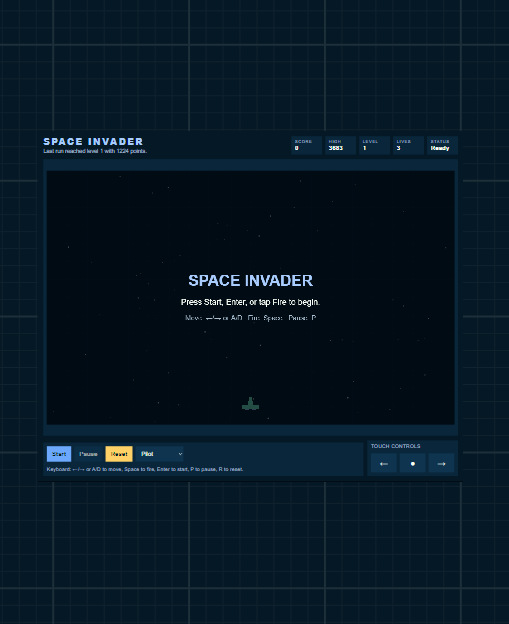Tap the fire dot touch control

pyautogui.click(x=413, y=463)
